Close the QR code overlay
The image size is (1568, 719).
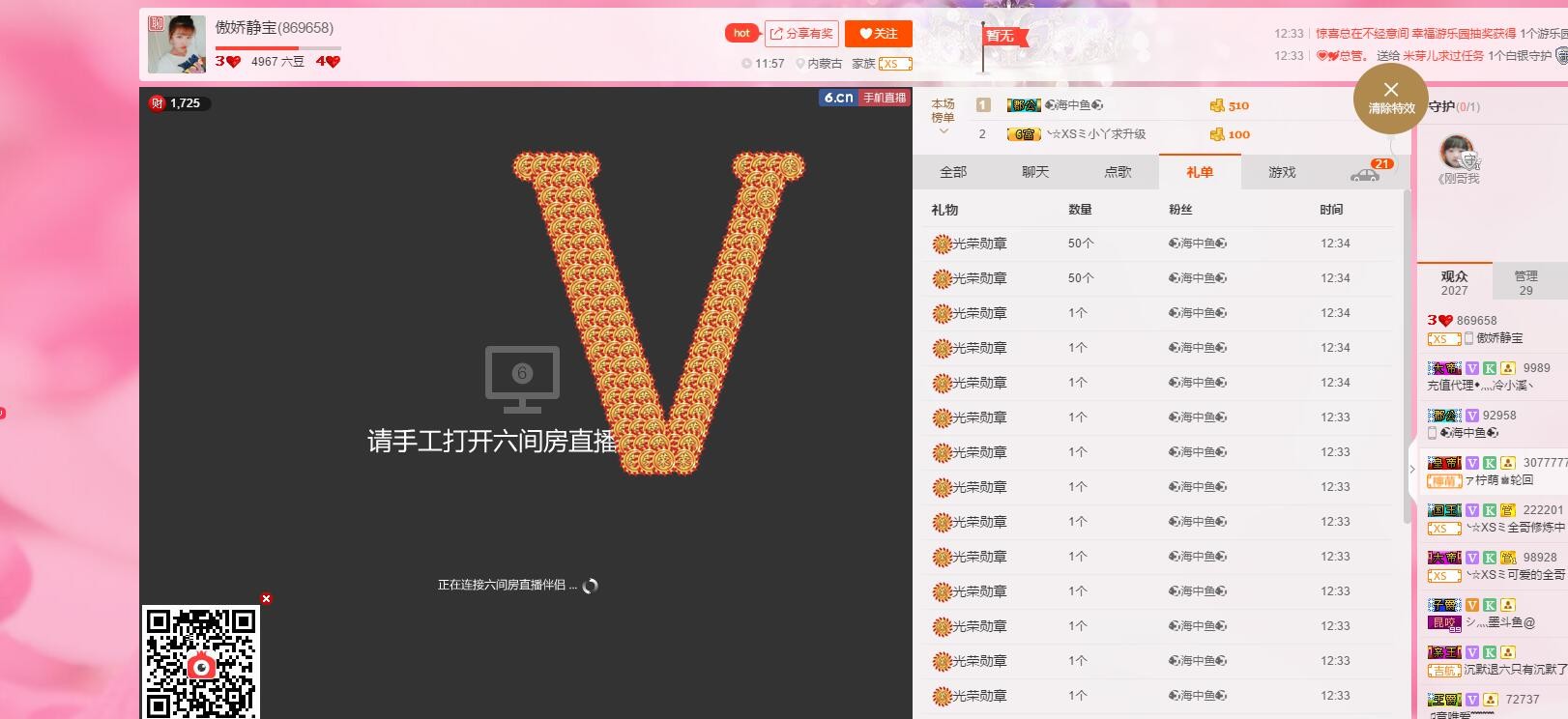coord(266,598)
